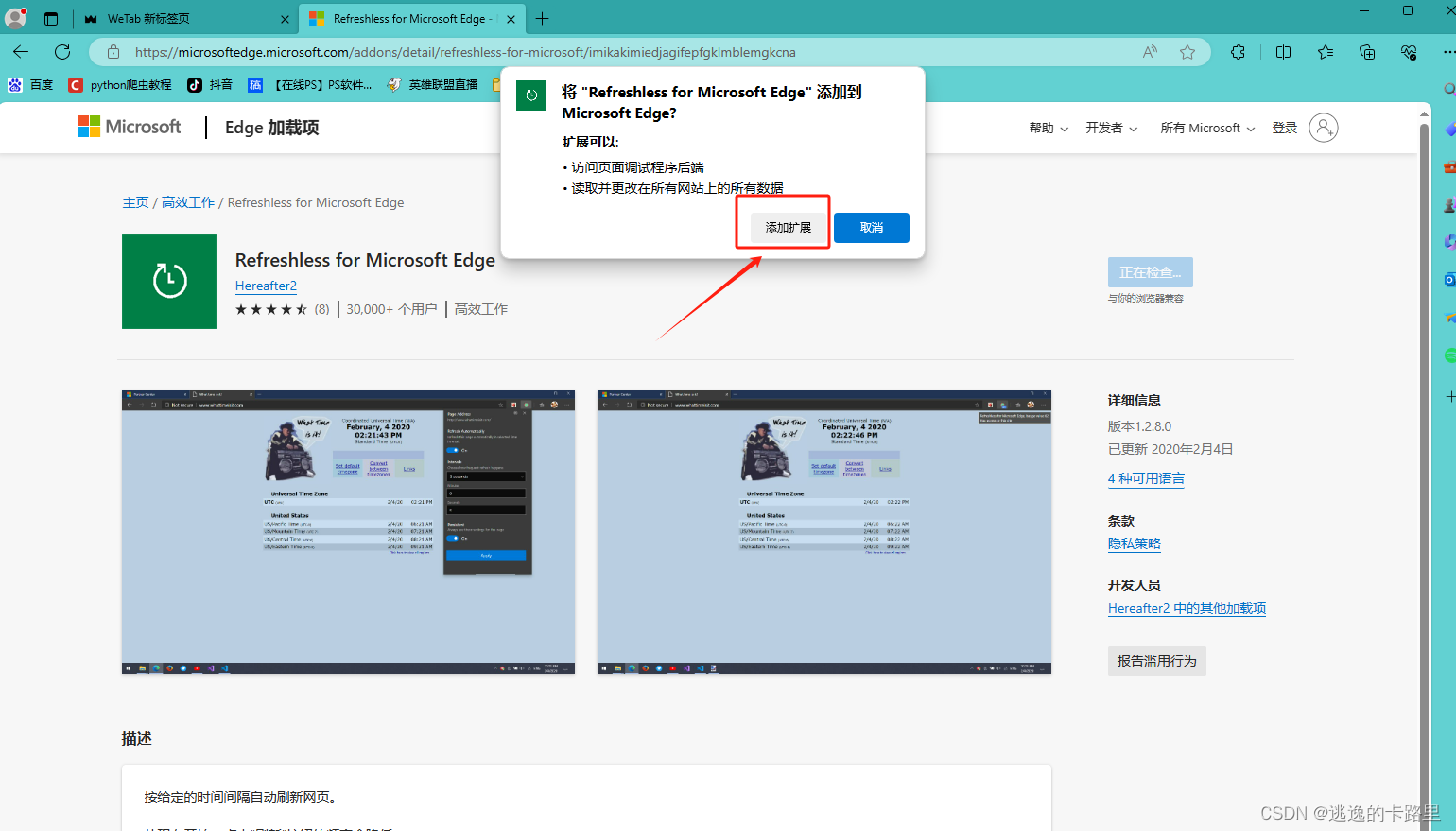1456x831 pixels.
Task: Click the large Refreshless extension logo
Action: [169, 282]
